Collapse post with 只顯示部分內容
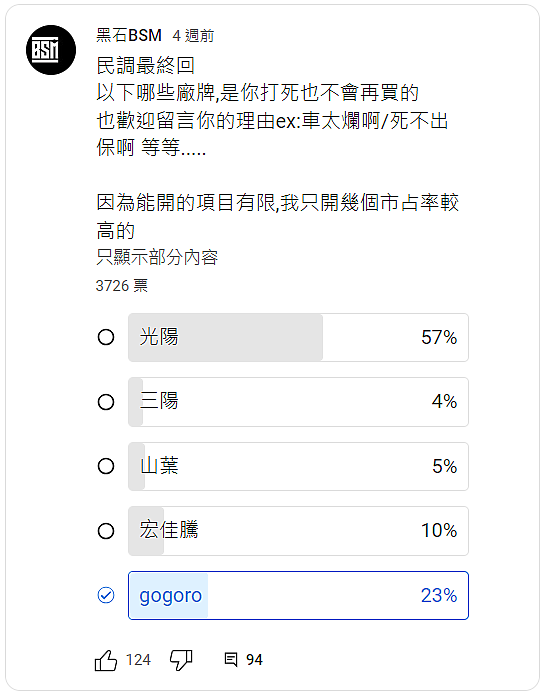Image resolution: width=546 pixels, height=699 pixels. coord(157,257)
